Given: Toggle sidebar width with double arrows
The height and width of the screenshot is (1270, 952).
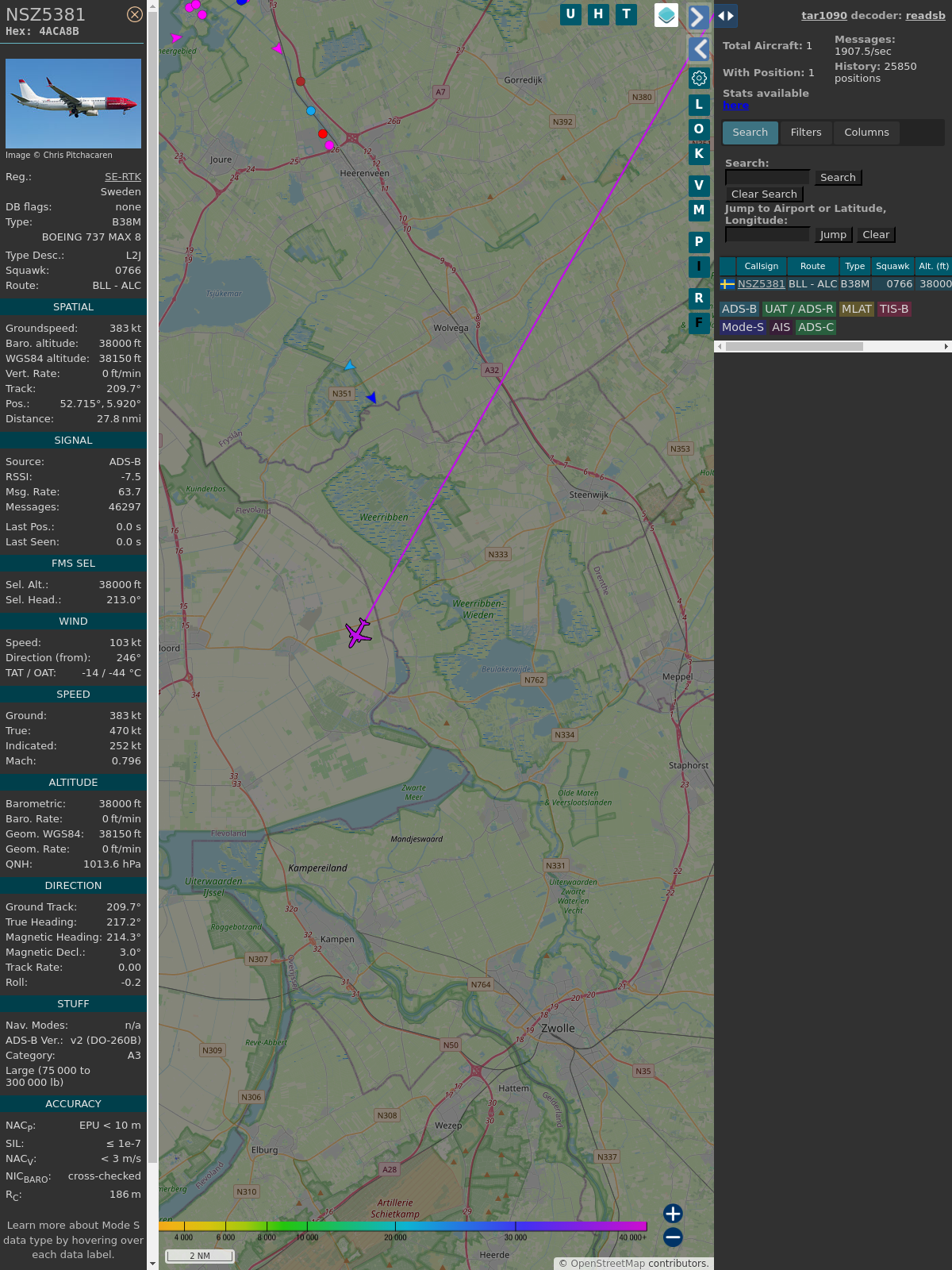Looking at the screenshot, I should click(x=725, y=16).
